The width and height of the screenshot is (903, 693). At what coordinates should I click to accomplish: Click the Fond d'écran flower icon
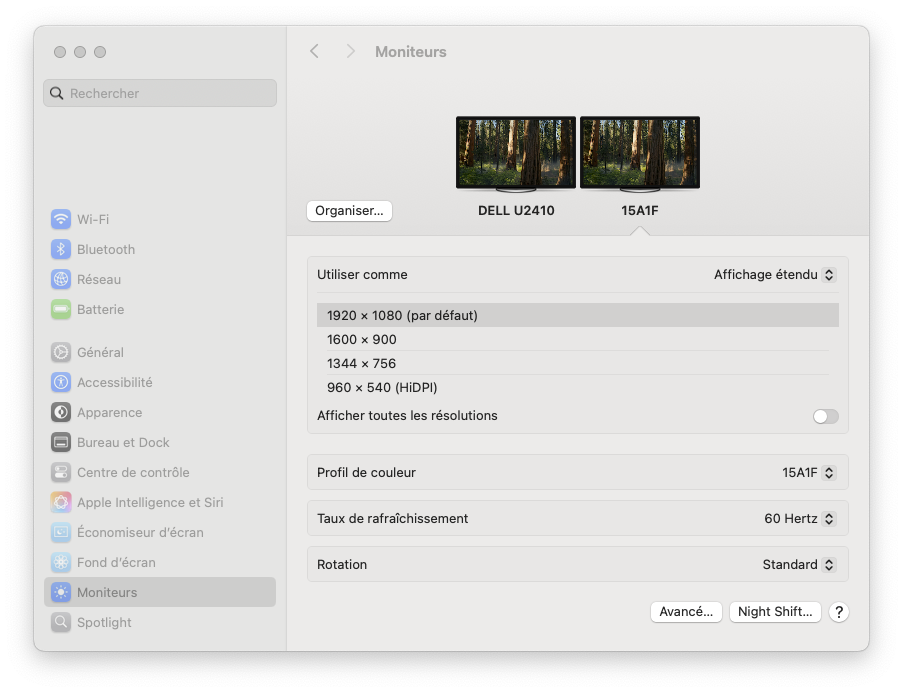[61, 562]
